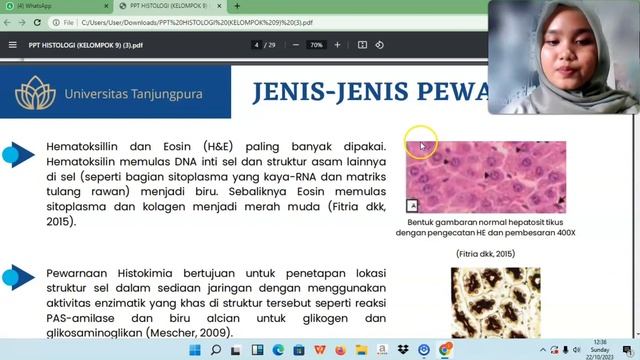Open the Windows Start menu

tap(195, 350)
